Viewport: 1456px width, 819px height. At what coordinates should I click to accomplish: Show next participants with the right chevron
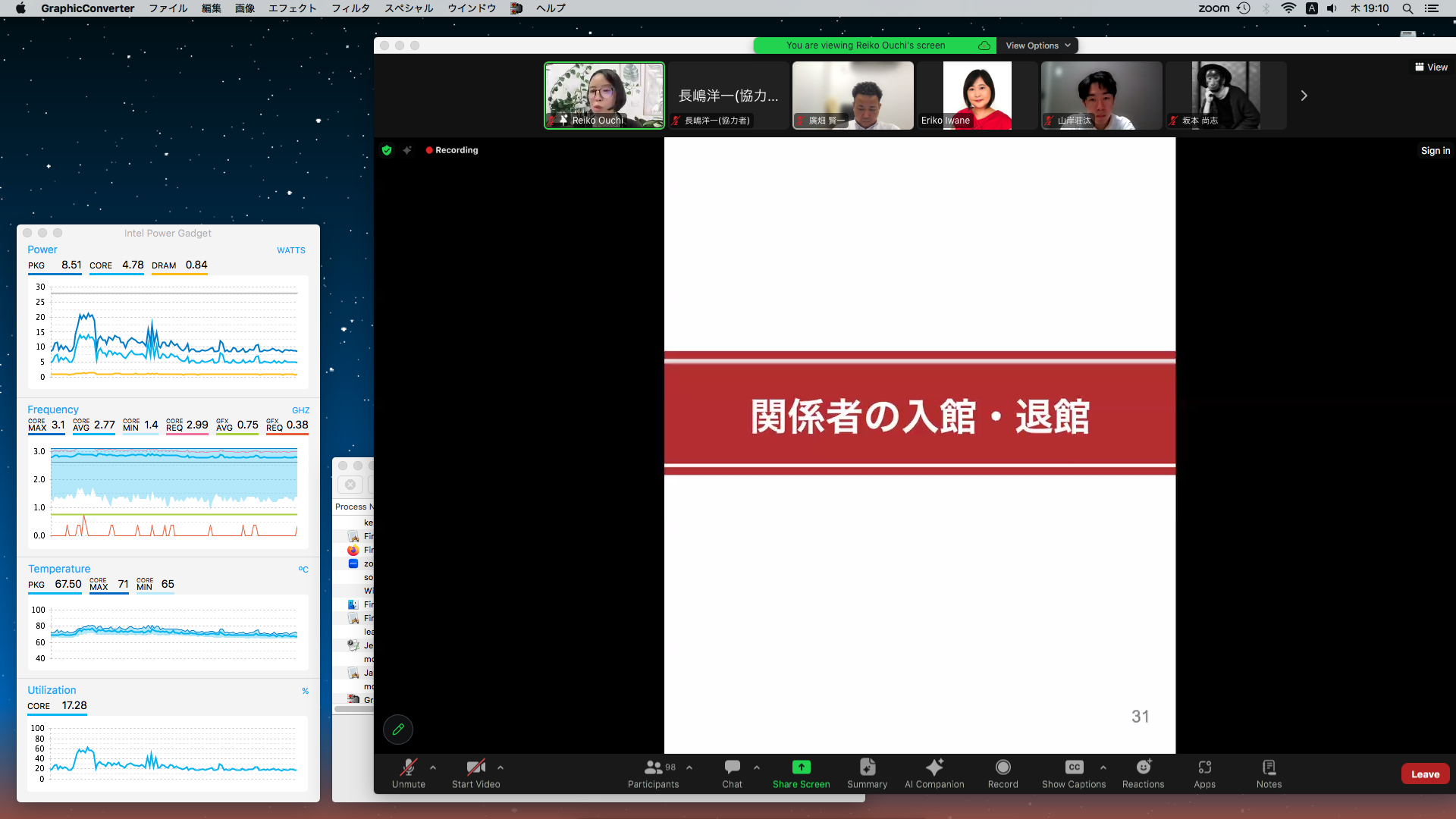pos(1304,96)
